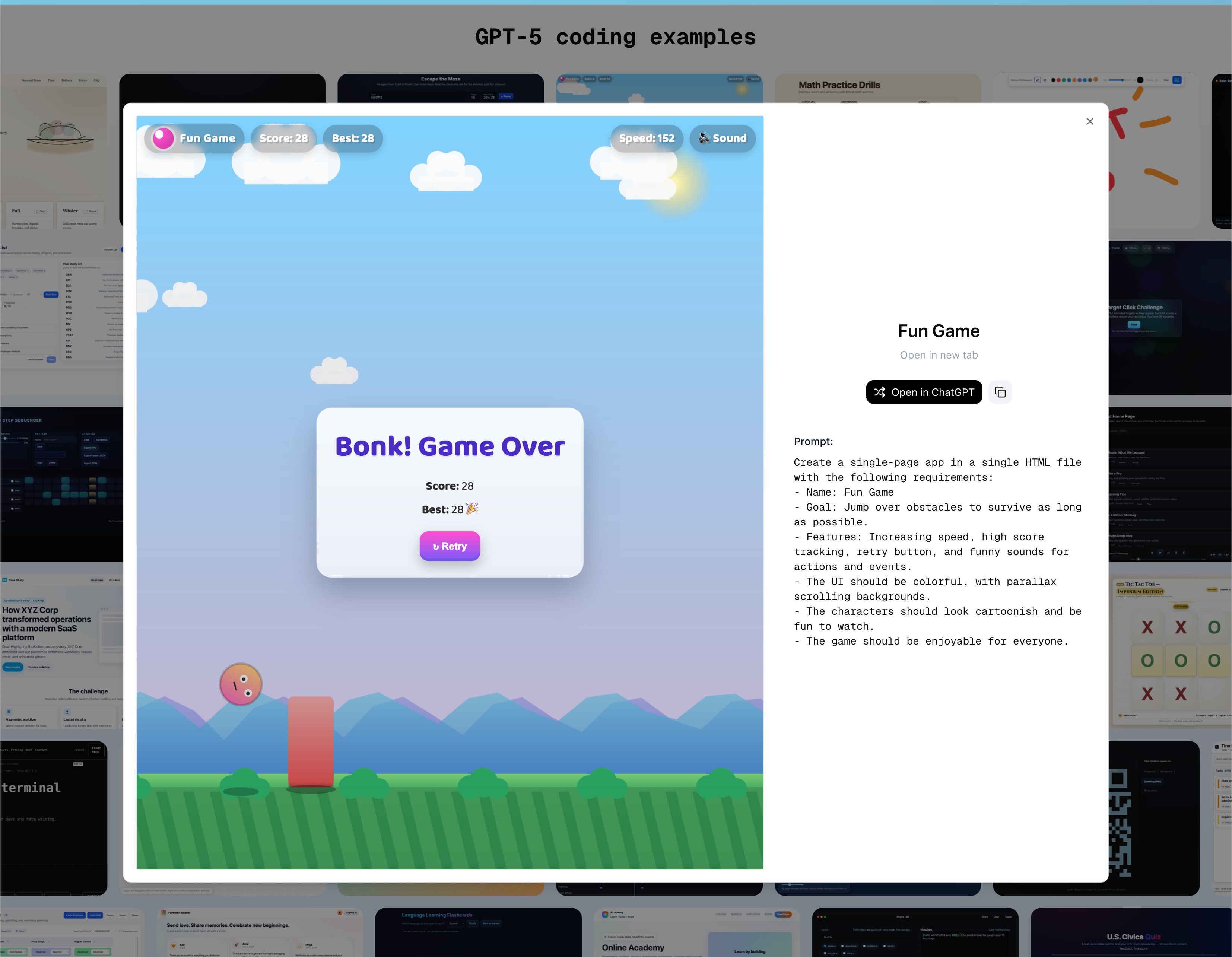
Task: Click the pink ball Fun Game logo
Action: (x=163, y=138)
